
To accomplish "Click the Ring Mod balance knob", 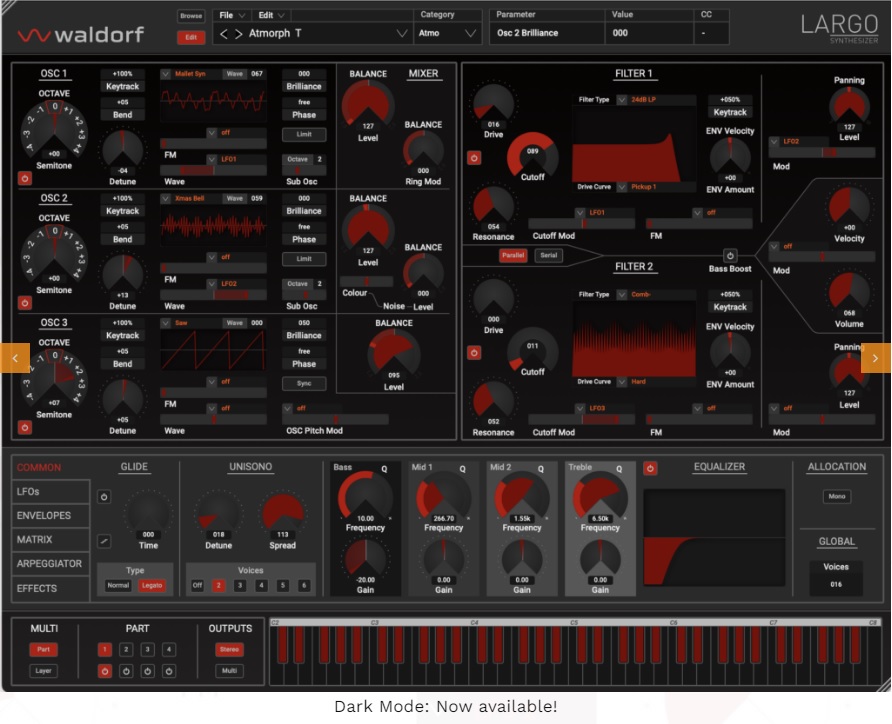I will pyautogui.click(x=423, y=149).
